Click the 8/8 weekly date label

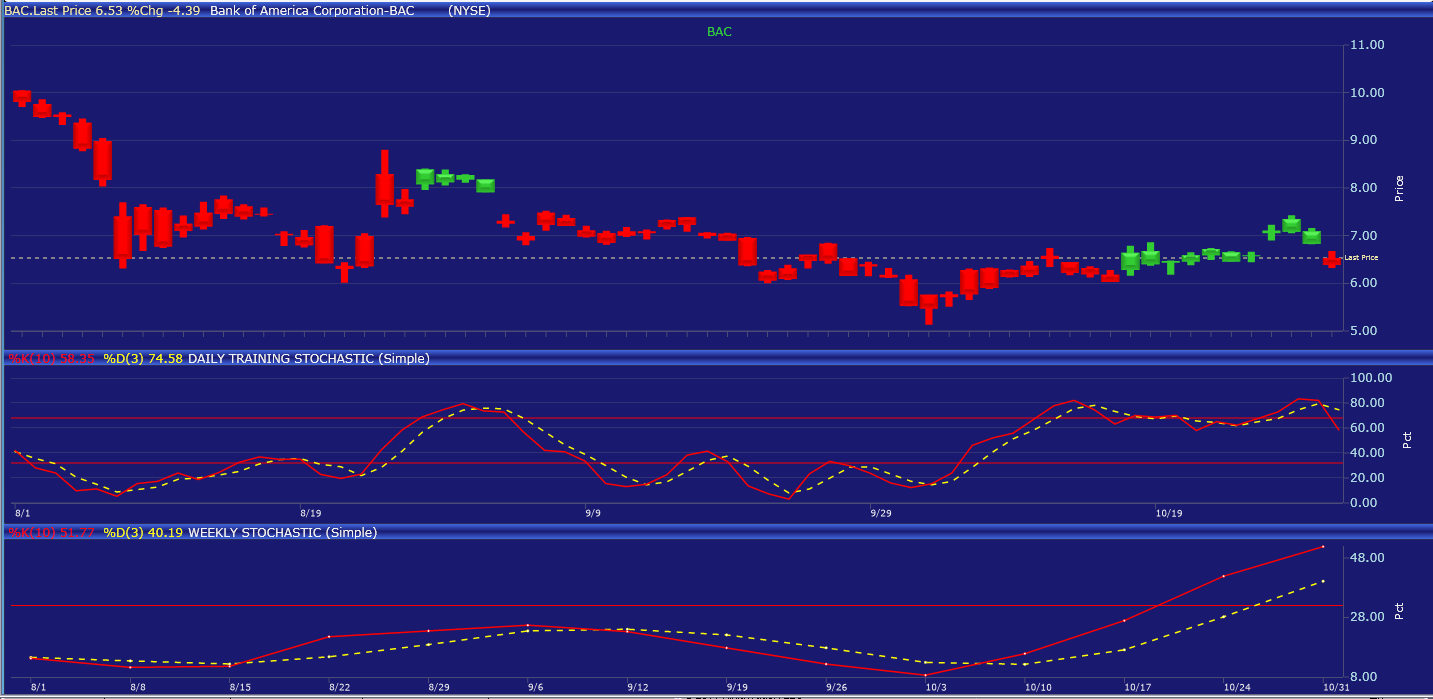[x=138, y=687]
